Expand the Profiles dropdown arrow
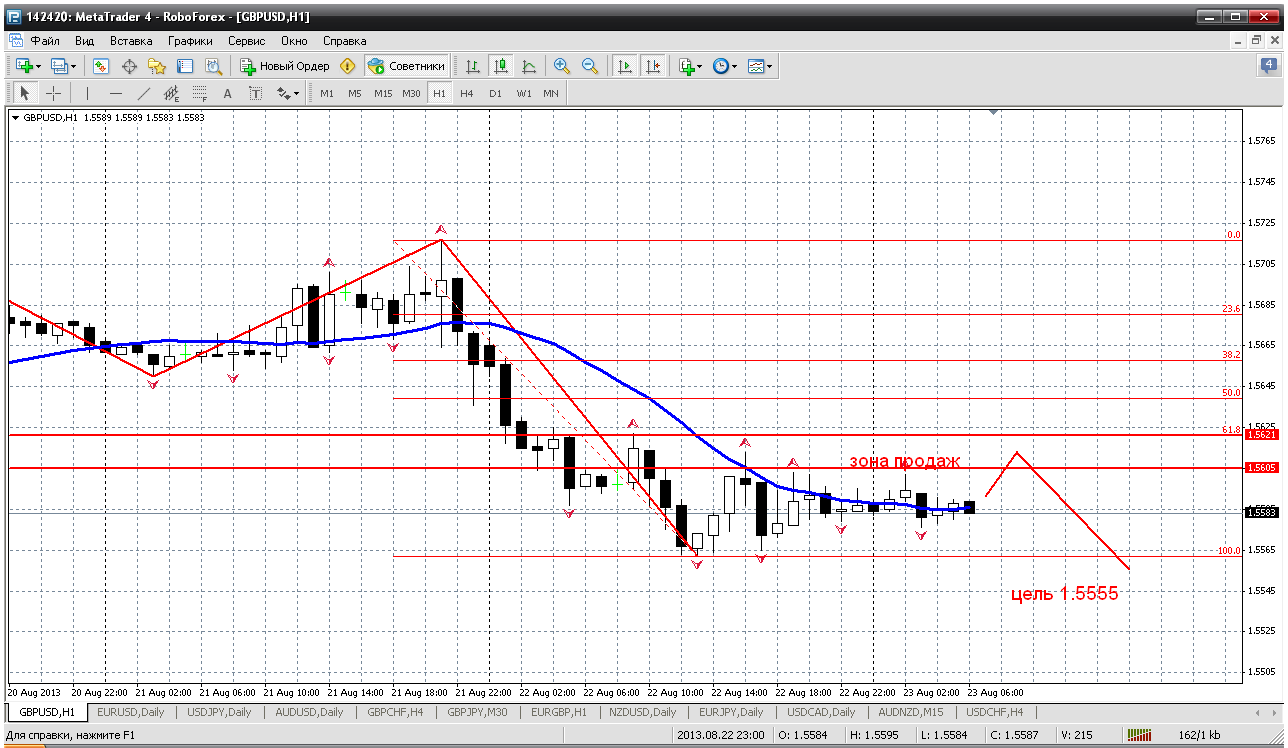 [x=74, y=66]
